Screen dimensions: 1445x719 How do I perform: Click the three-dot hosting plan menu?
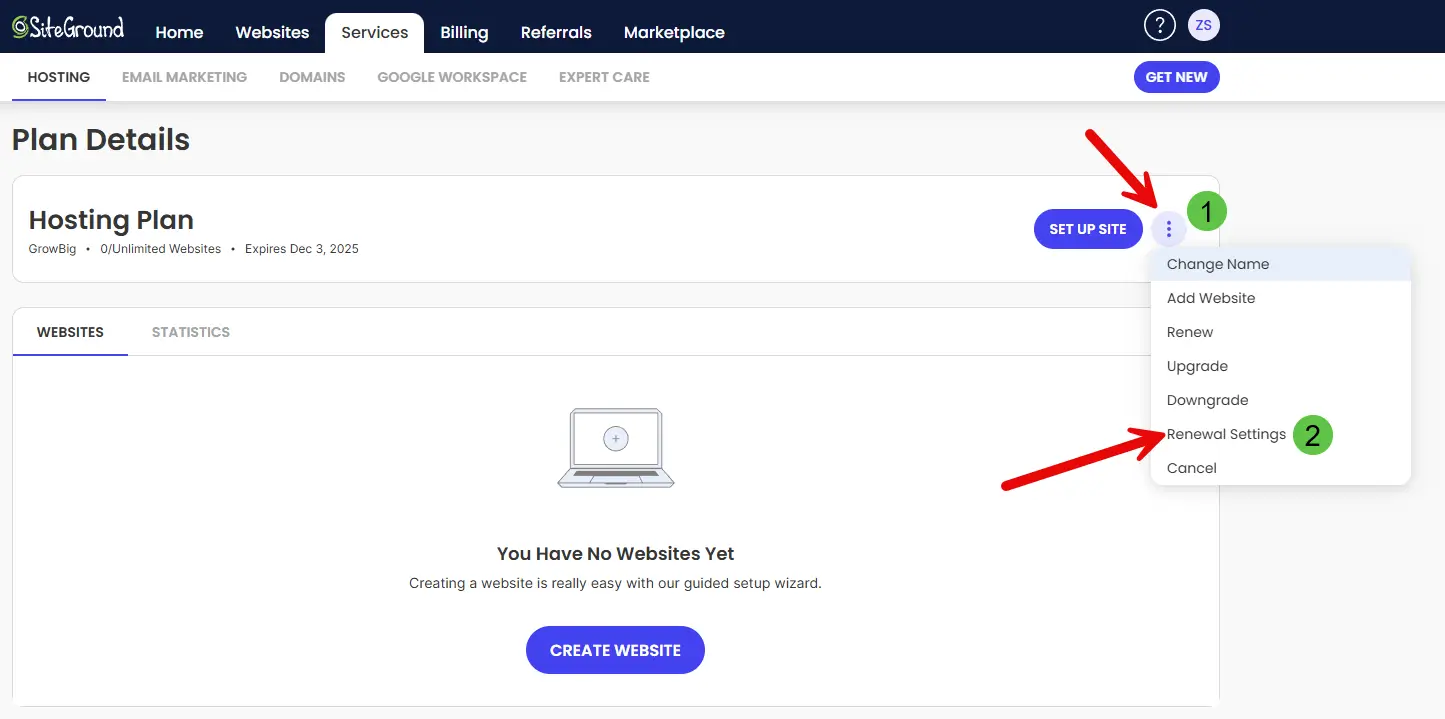click(1168, 229)
